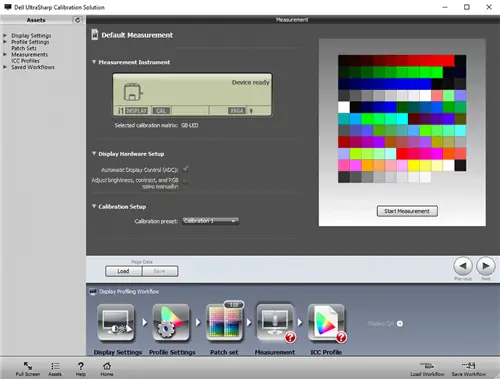
Task: Select ICC Profiles in Assets list
Action: click(x=25, y=61)
